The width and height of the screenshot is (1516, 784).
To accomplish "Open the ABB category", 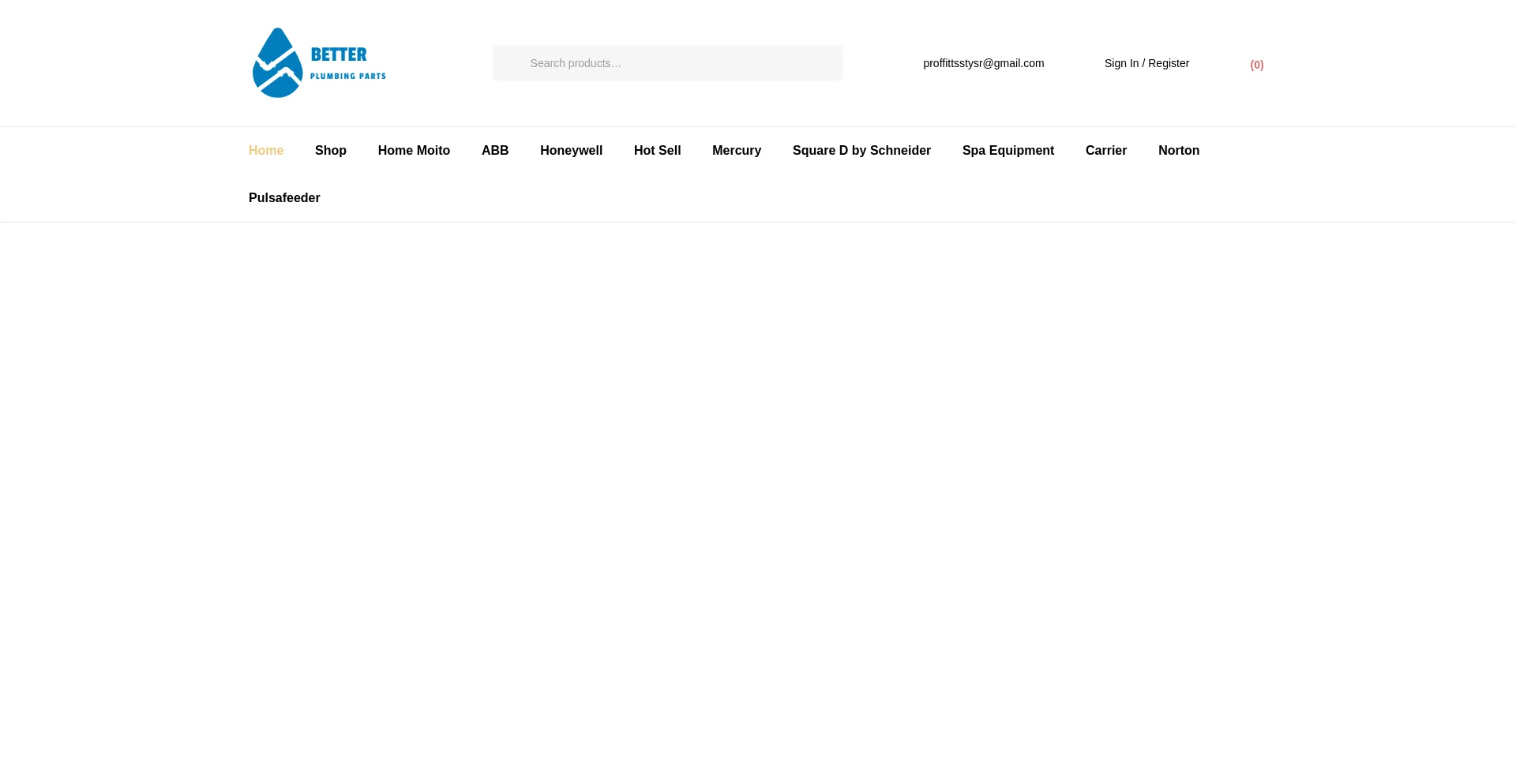I will [x=495, y=151].
